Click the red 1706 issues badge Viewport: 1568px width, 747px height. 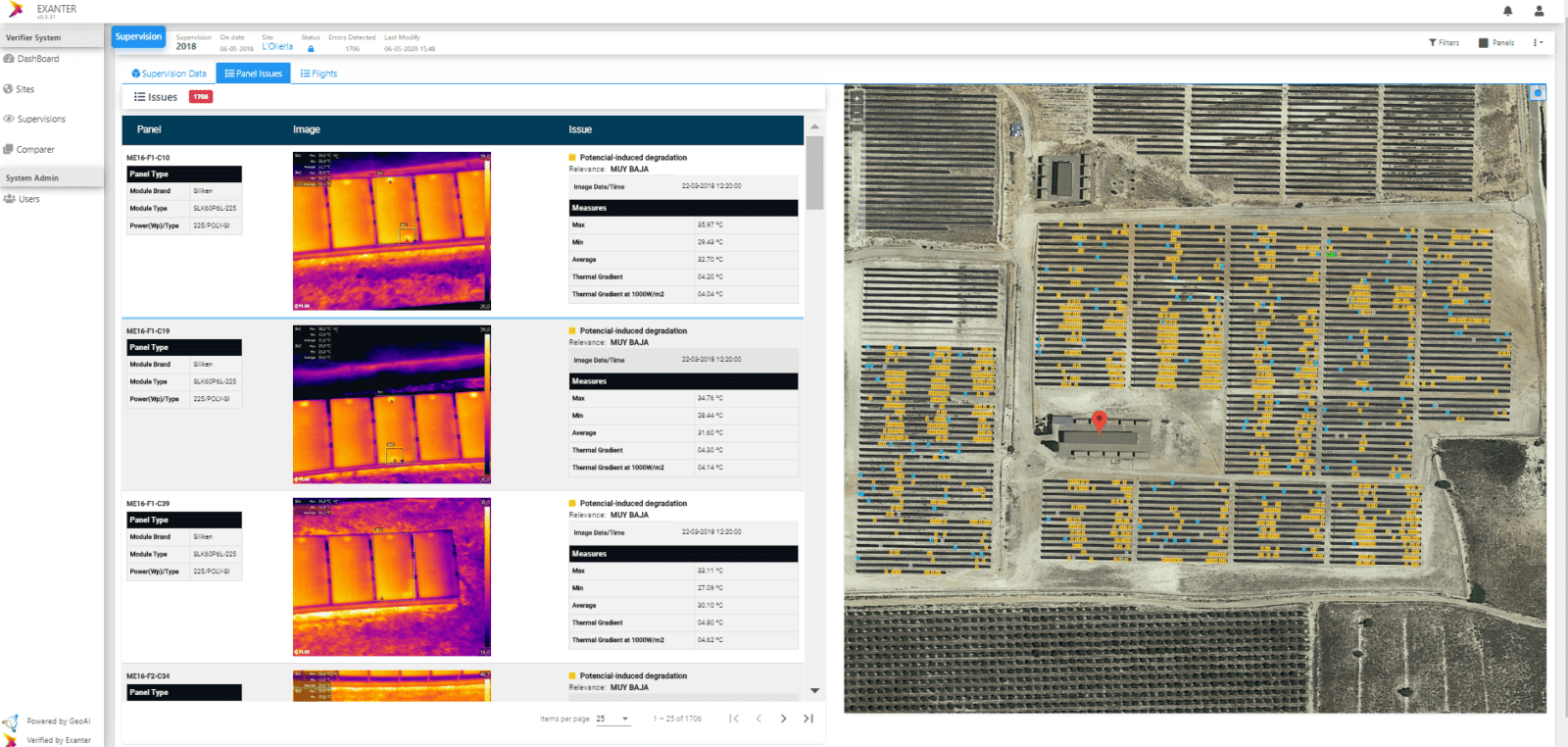point(201,97)
